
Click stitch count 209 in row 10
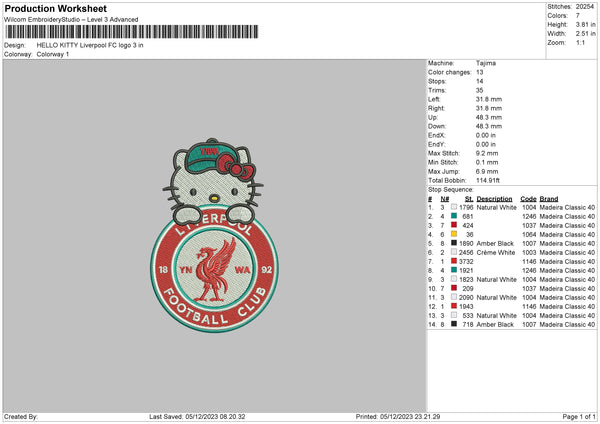point(468,289)
